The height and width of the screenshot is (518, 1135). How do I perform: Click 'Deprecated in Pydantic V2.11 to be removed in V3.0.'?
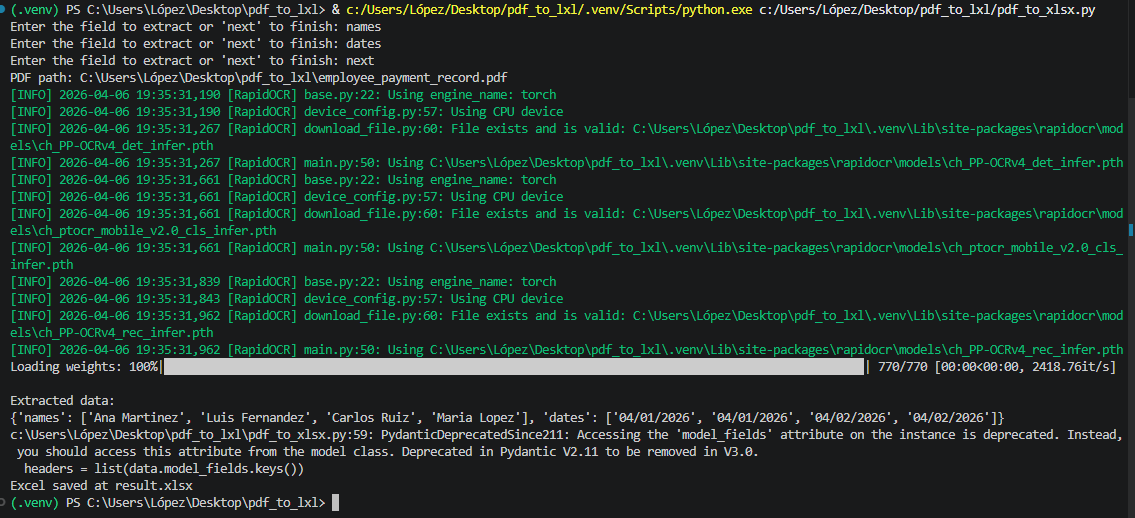point(579,452)
